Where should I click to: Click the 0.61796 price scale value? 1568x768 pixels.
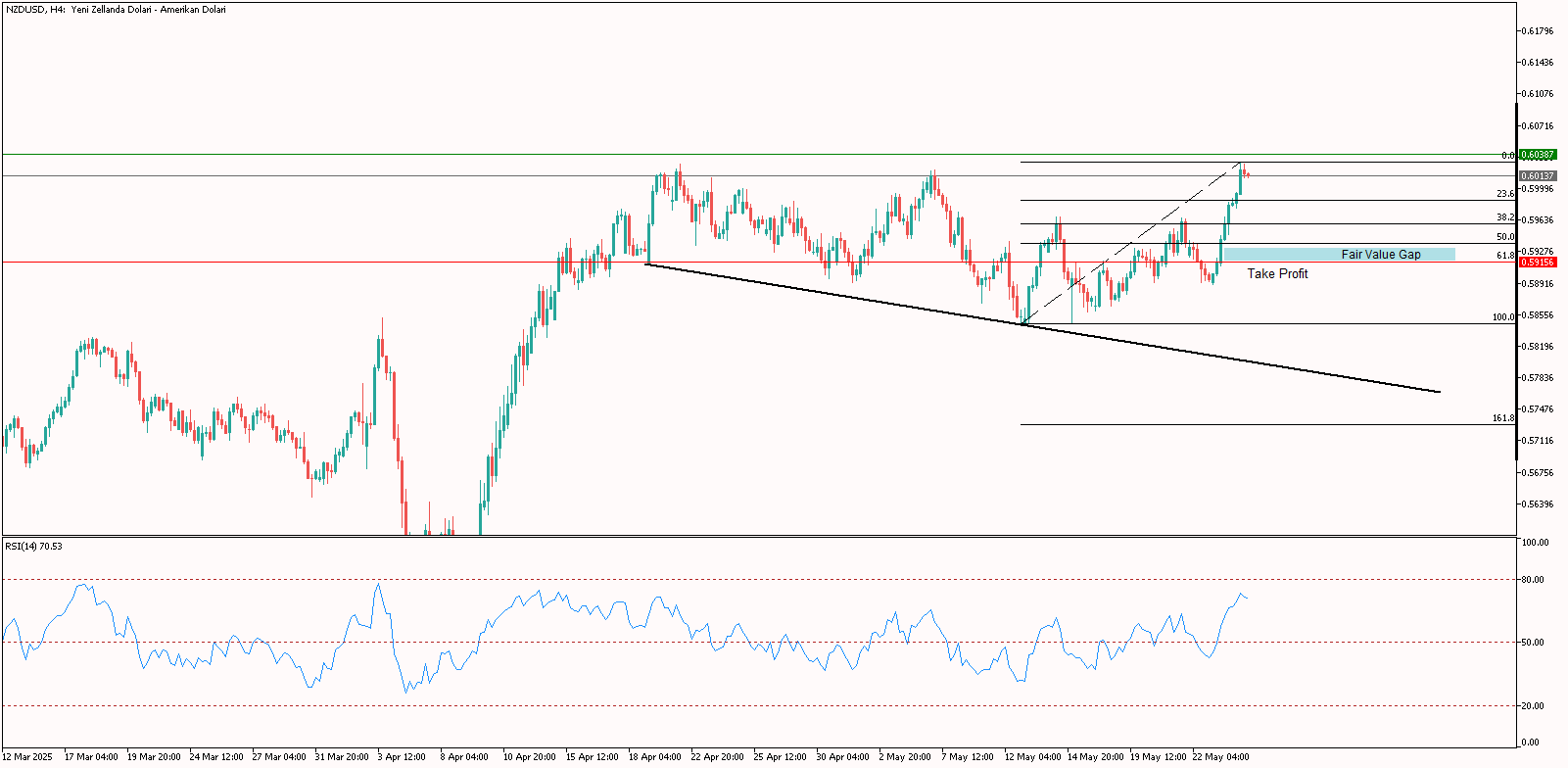point(1538,31)
